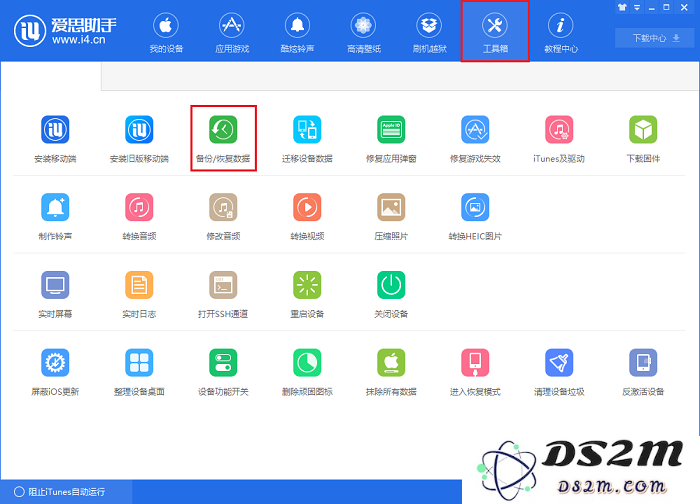Open 修改音频 audio editor

click(x=223, y=217)
